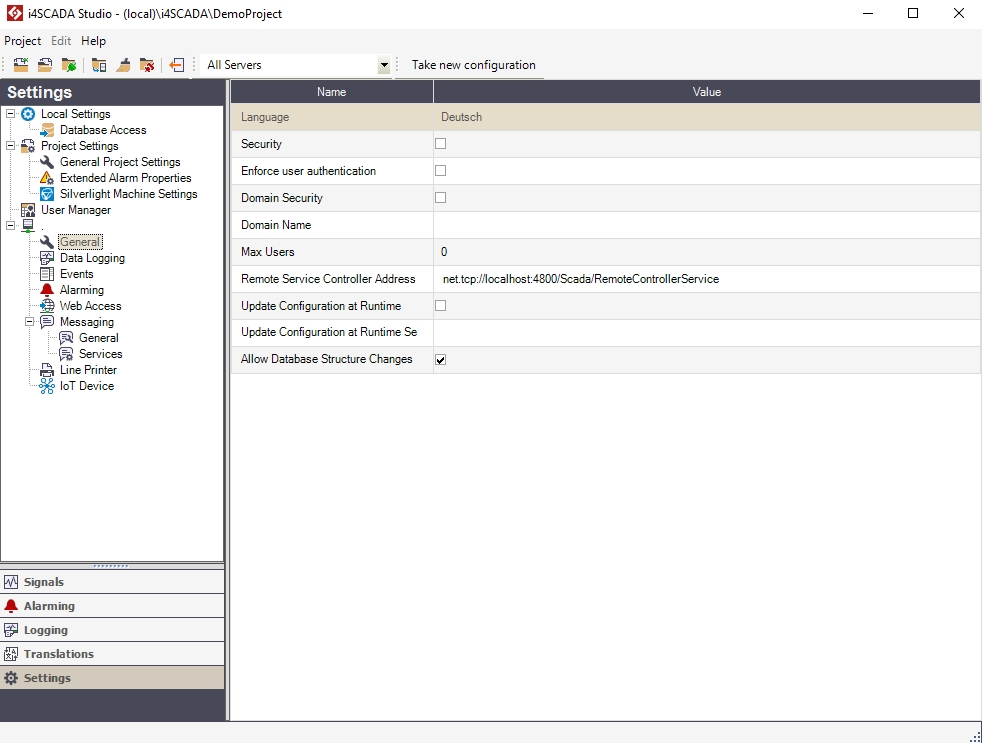Select the Extended Alarm Properties warning icon
This screenshot has height=743, width=982.
pyautogui.click(x=47, y=178)
